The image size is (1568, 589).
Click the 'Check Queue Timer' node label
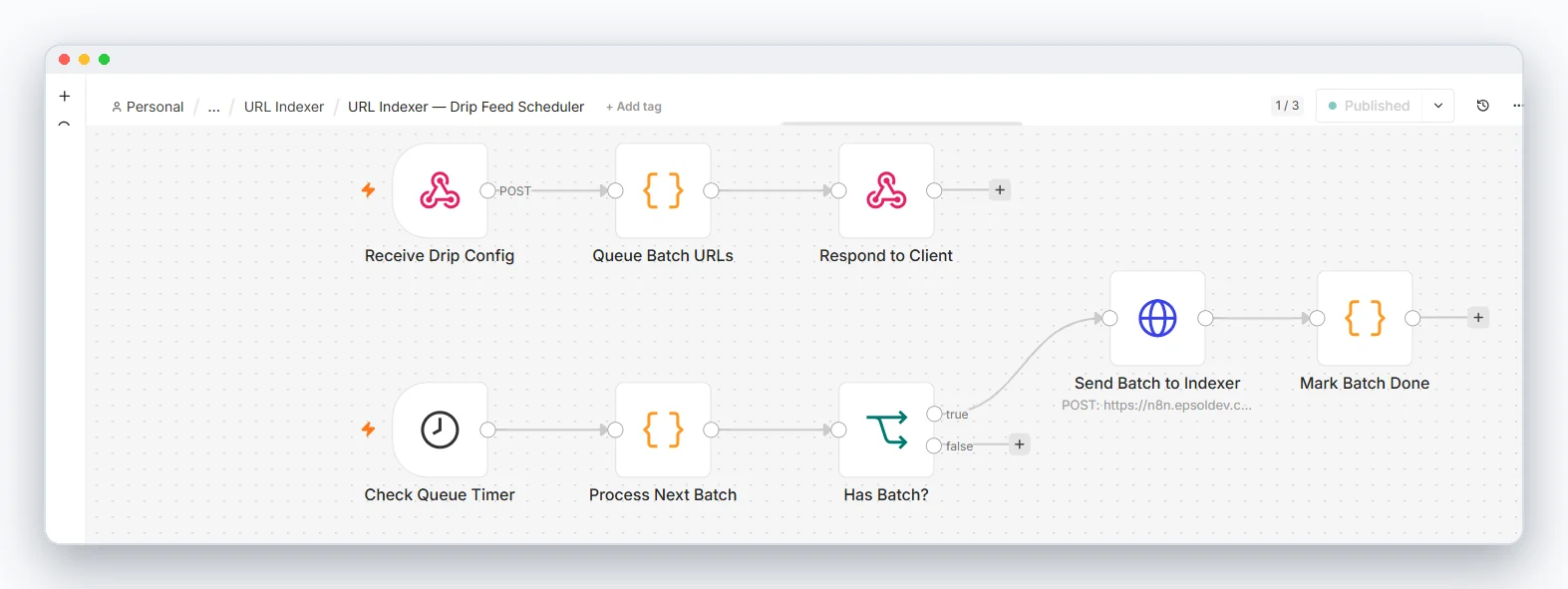pos(440,494)
